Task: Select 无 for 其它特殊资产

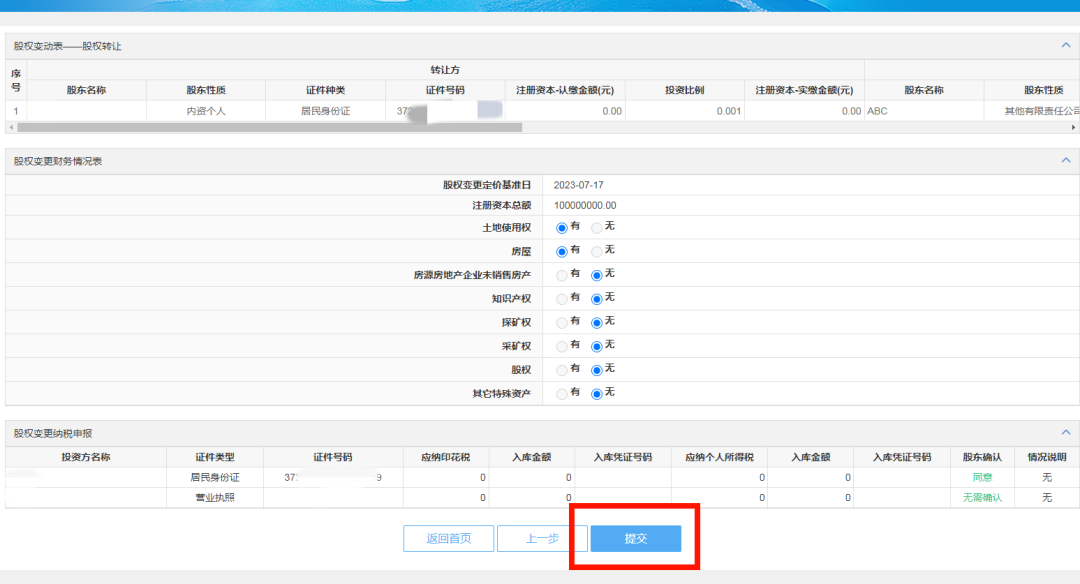Action: [597, 394]
